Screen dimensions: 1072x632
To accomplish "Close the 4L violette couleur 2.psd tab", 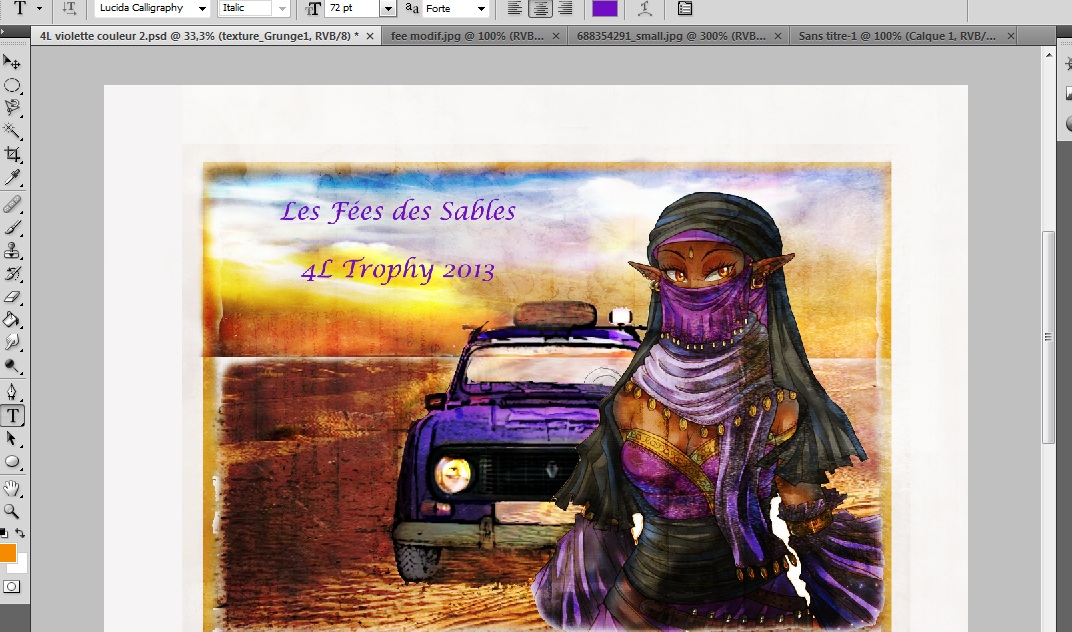I will (370, 36).
